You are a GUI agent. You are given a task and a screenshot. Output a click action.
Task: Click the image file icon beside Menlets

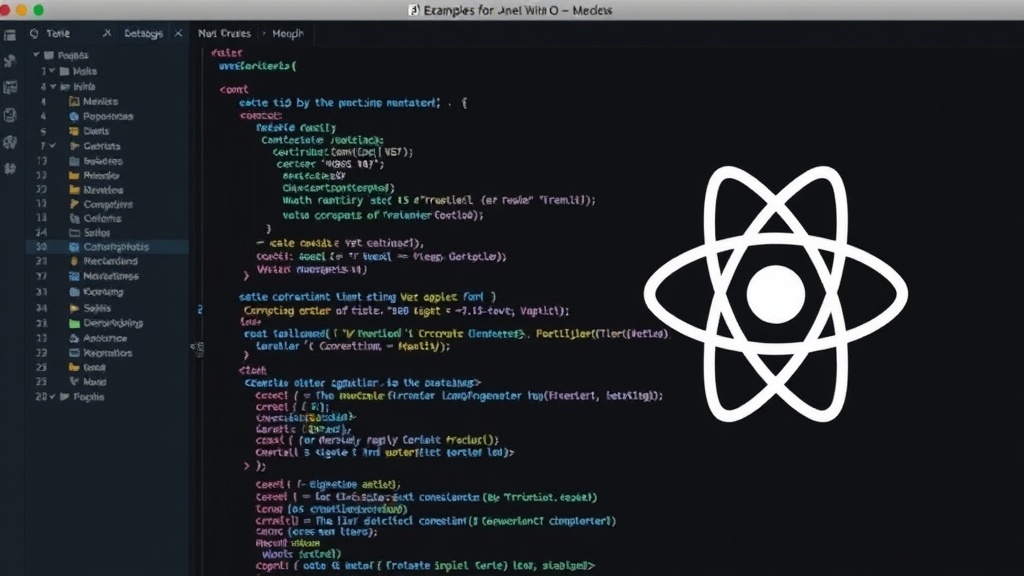coord(74,101)
